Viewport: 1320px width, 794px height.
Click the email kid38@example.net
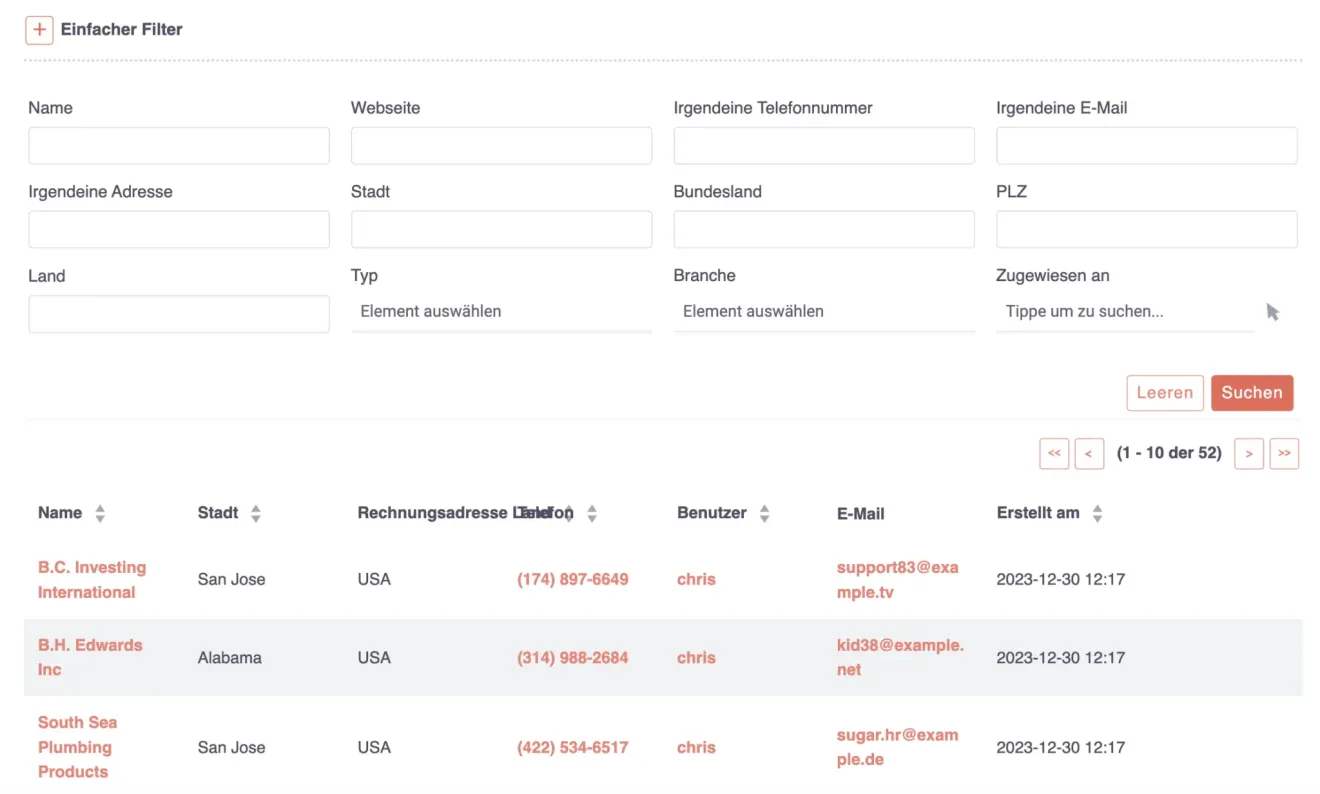(x=899, y=657)
